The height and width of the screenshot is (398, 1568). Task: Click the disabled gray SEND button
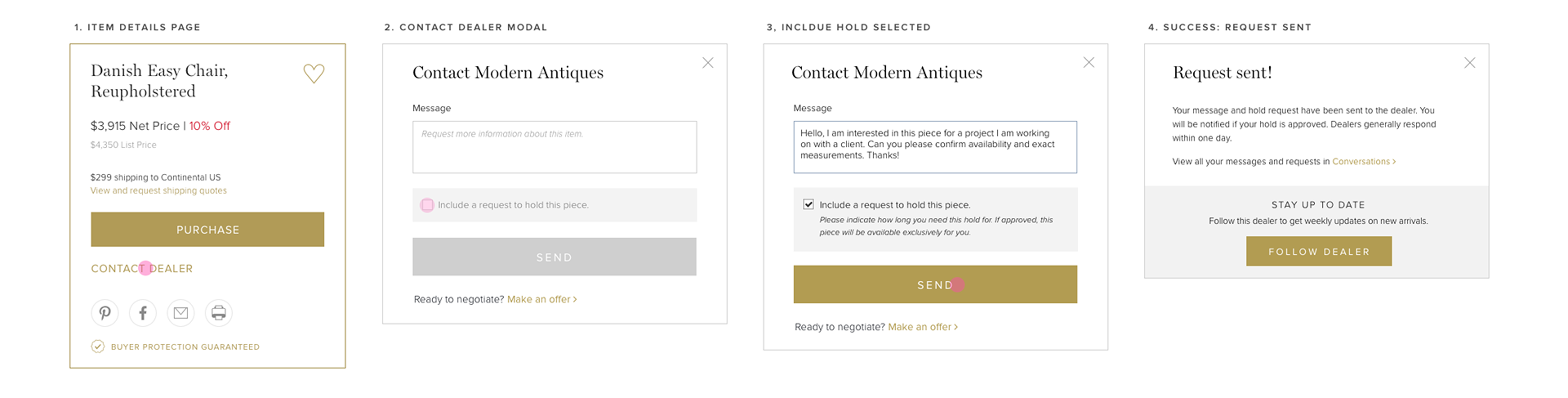555,257
